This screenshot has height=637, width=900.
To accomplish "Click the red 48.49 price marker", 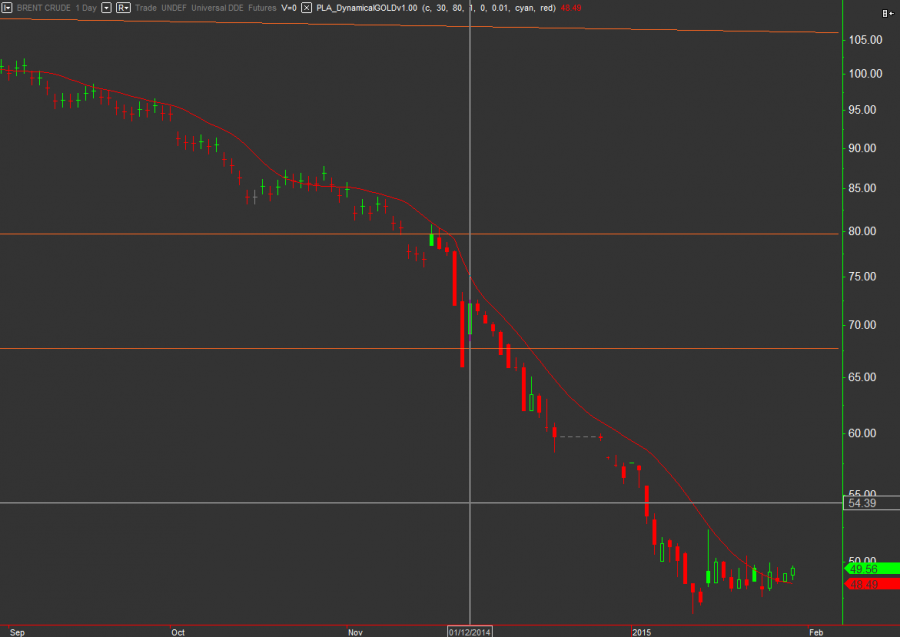I will [862, 583].
